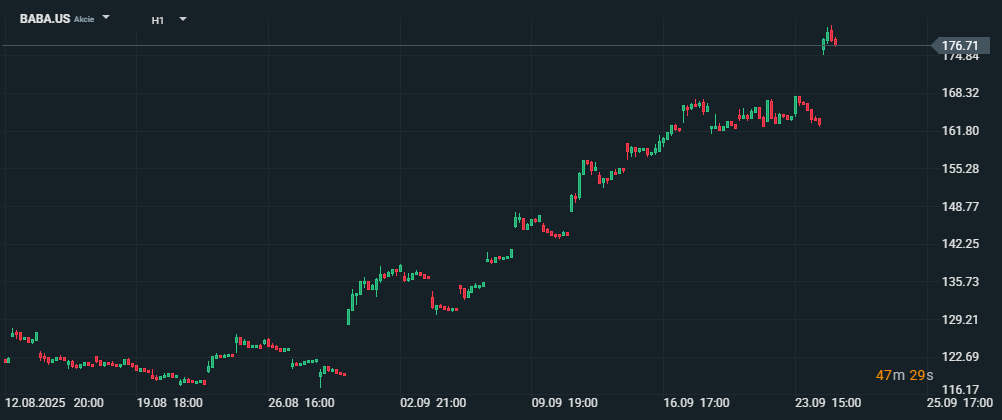This screenshot has width=1002, height=420.
Task: Click the 02.09 21:00 time label
Action: [x=433, y=403]
